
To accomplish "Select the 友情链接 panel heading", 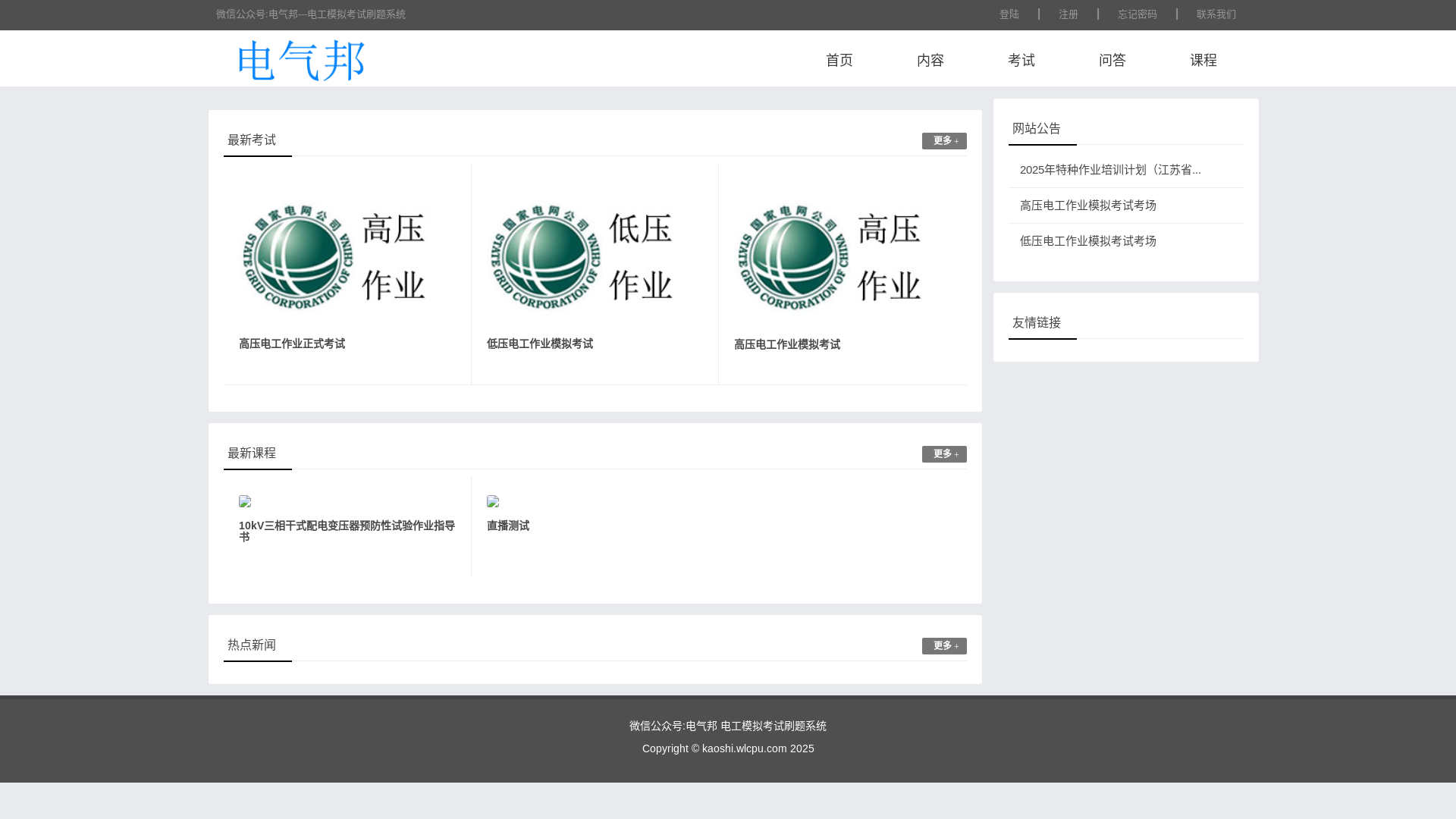I will tap(1037, 323).
